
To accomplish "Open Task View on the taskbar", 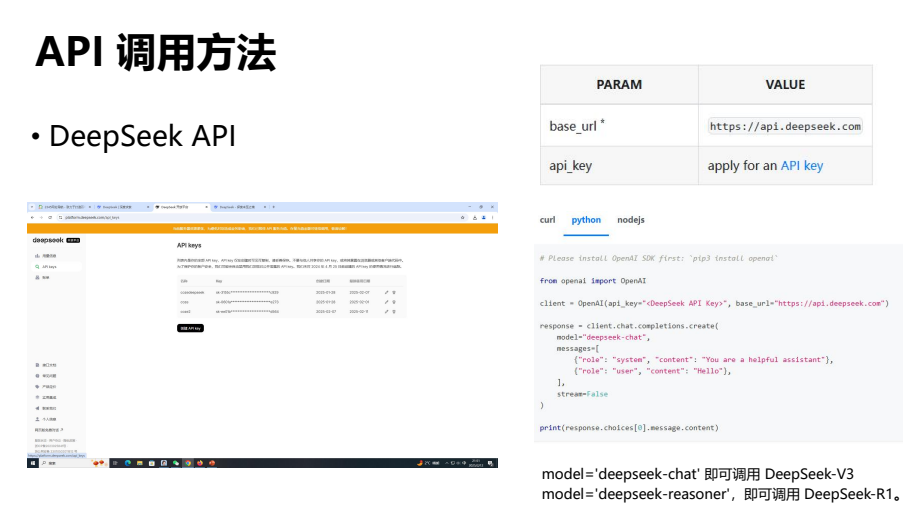I will (116, 463).
